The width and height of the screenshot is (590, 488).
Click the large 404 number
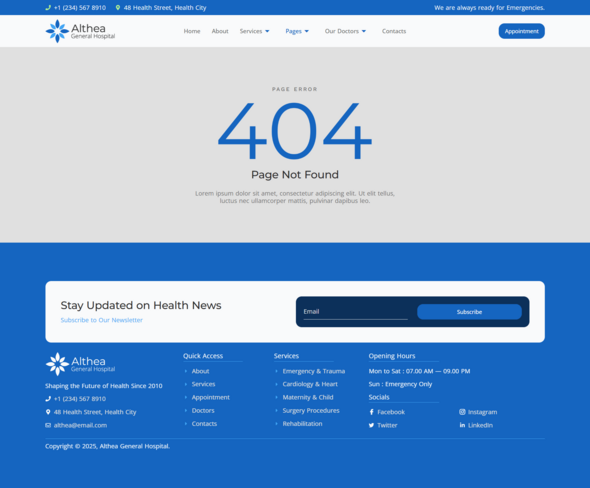coord(295,130)
